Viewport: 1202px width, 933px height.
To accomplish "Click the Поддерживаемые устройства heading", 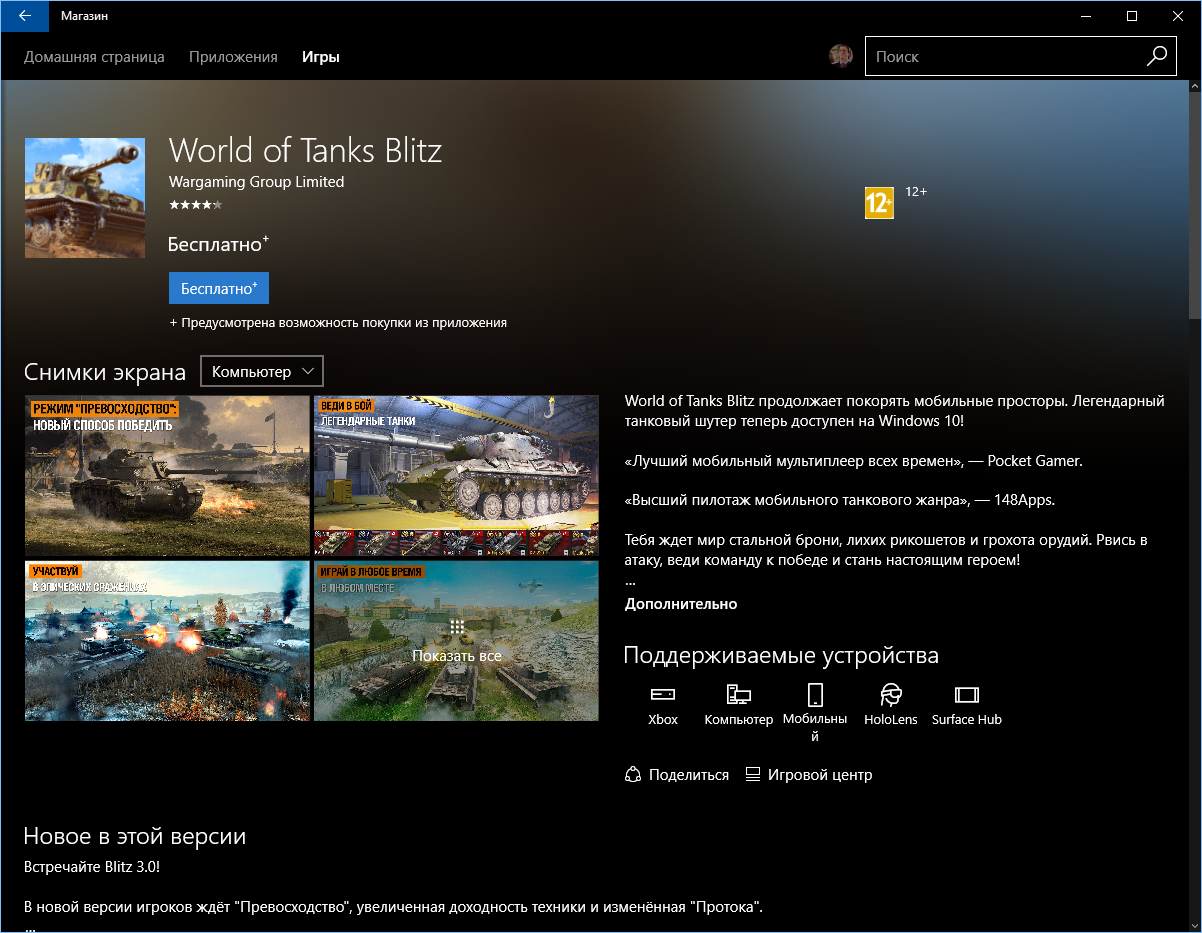I will click(x=781, y=656).
